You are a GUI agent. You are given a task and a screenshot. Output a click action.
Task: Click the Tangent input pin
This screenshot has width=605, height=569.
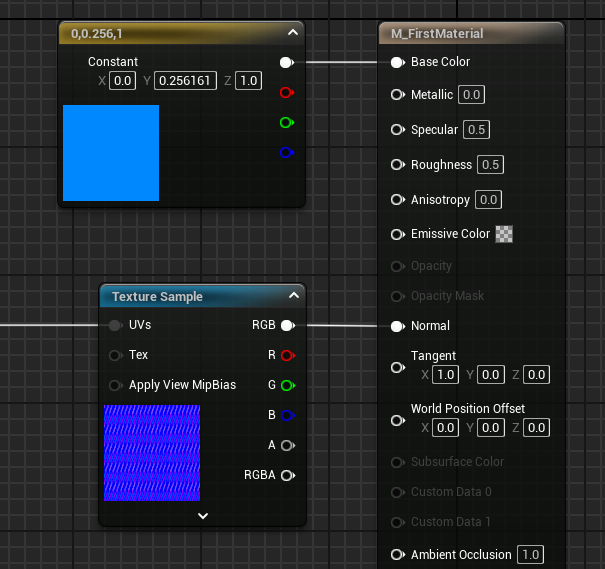click(x=397, y=367)
